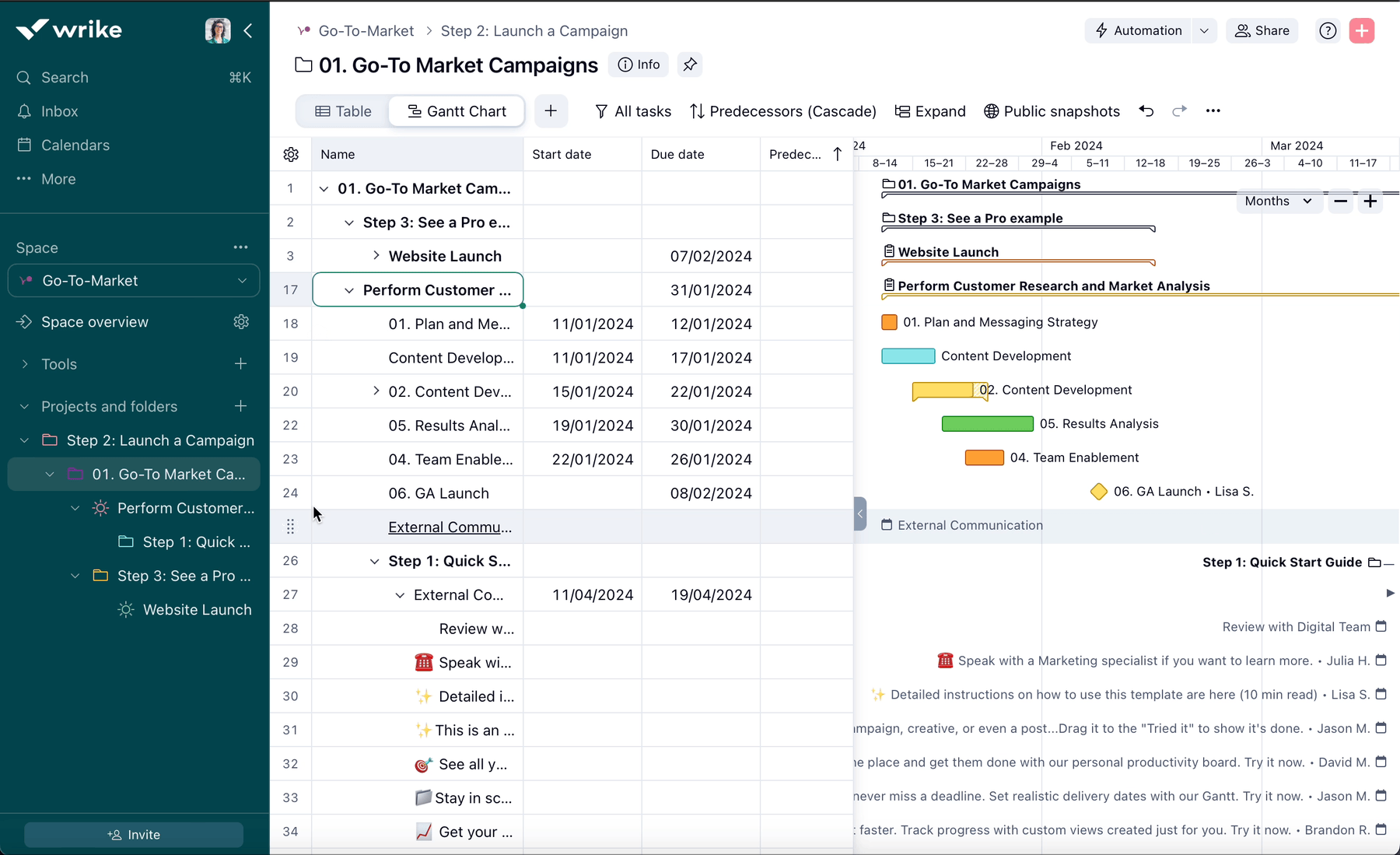Screen dimensions: 1400x855
Task: Pin the Go-To Market Campaigns project
Action: (x=690, y=65)
